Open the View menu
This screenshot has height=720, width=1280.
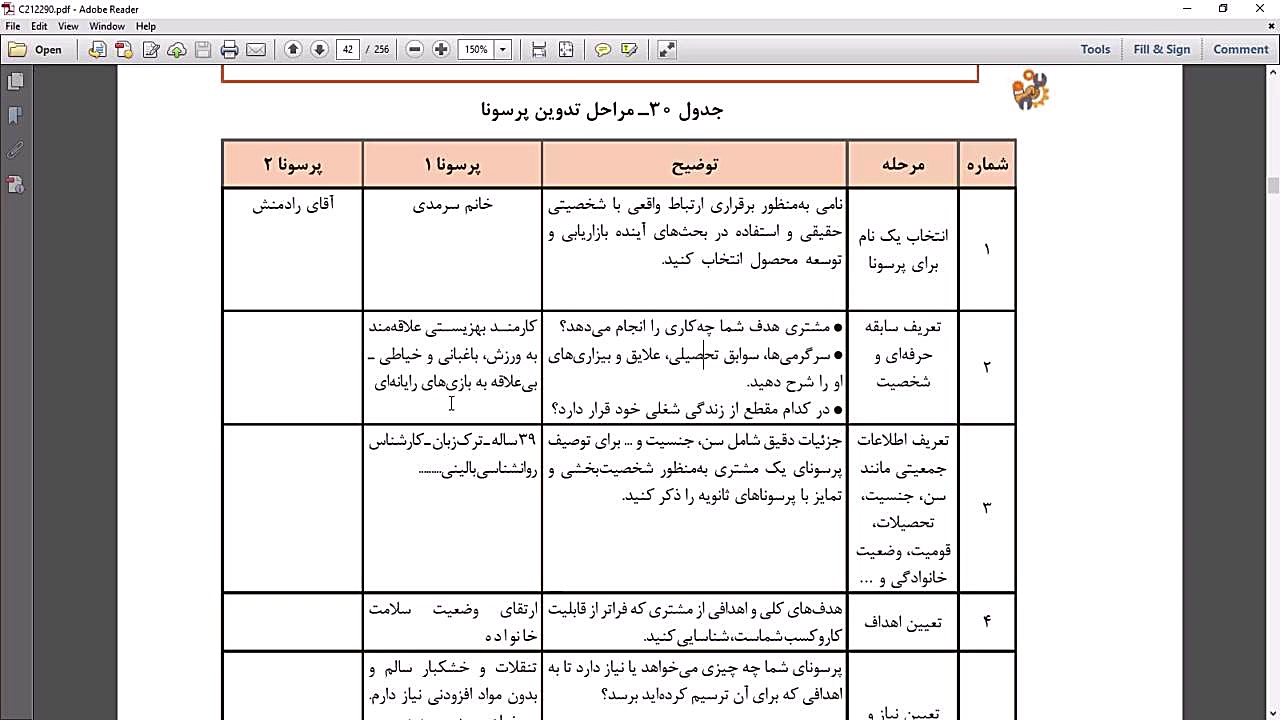(x=69, y=26)
